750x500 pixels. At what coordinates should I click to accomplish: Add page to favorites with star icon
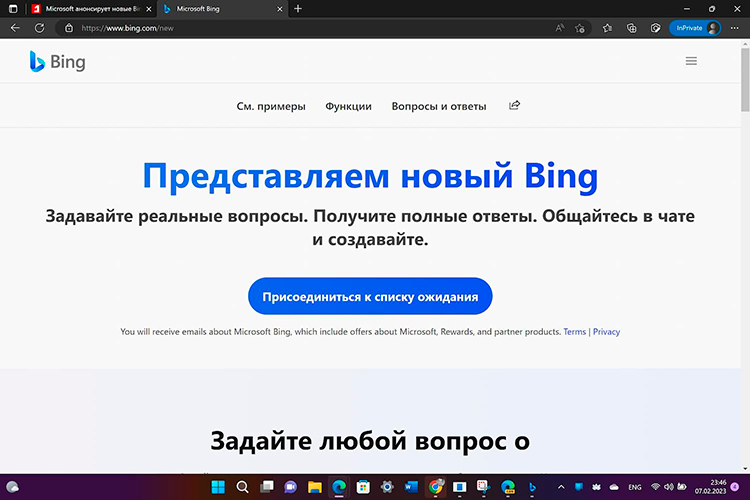pos(580,28)
